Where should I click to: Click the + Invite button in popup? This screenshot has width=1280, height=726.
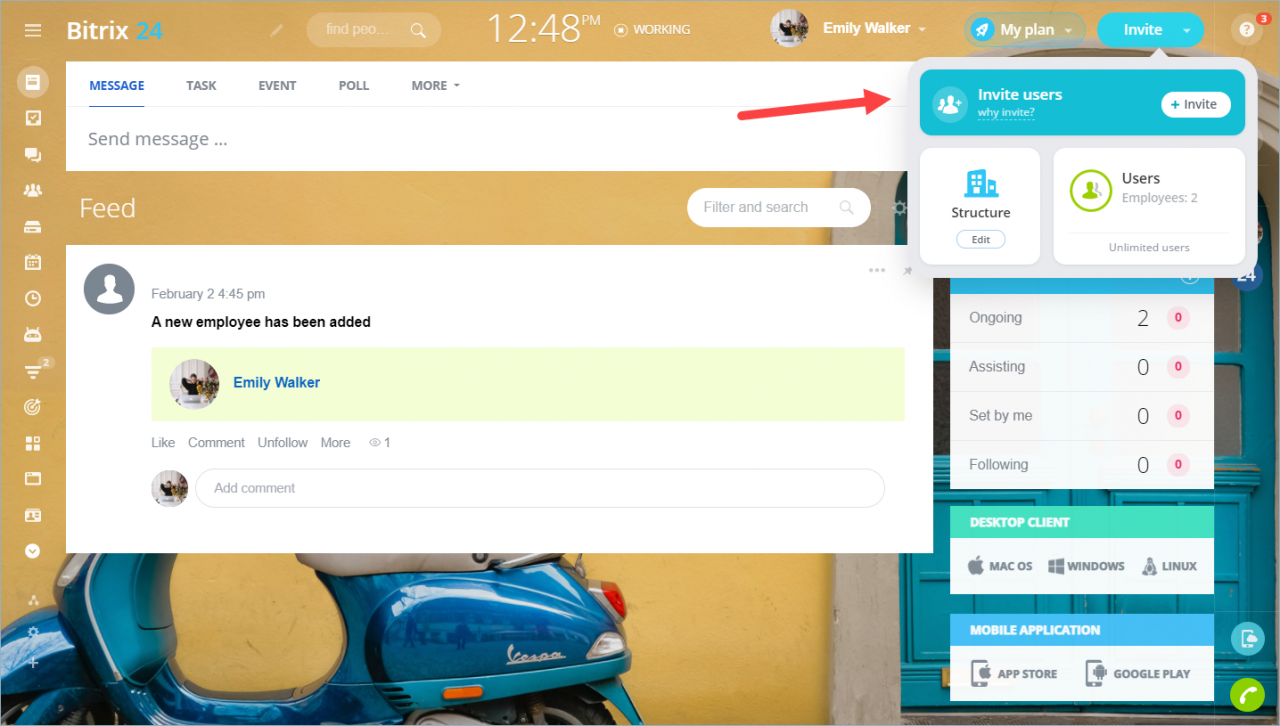click(x=1195, y=104)
